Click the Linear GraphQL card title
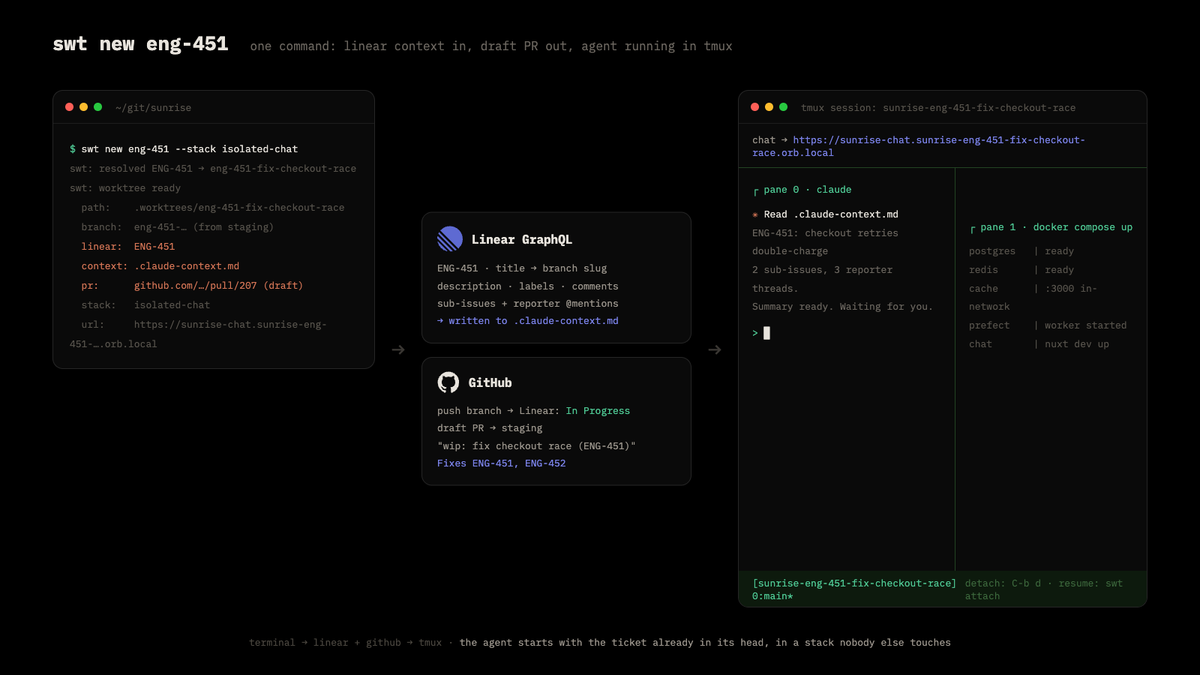 521,240
